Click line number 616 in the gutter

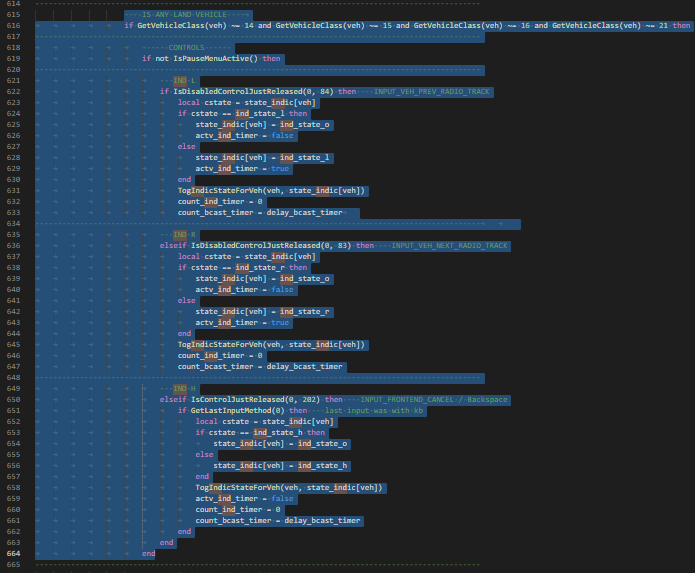click(14, 25)
